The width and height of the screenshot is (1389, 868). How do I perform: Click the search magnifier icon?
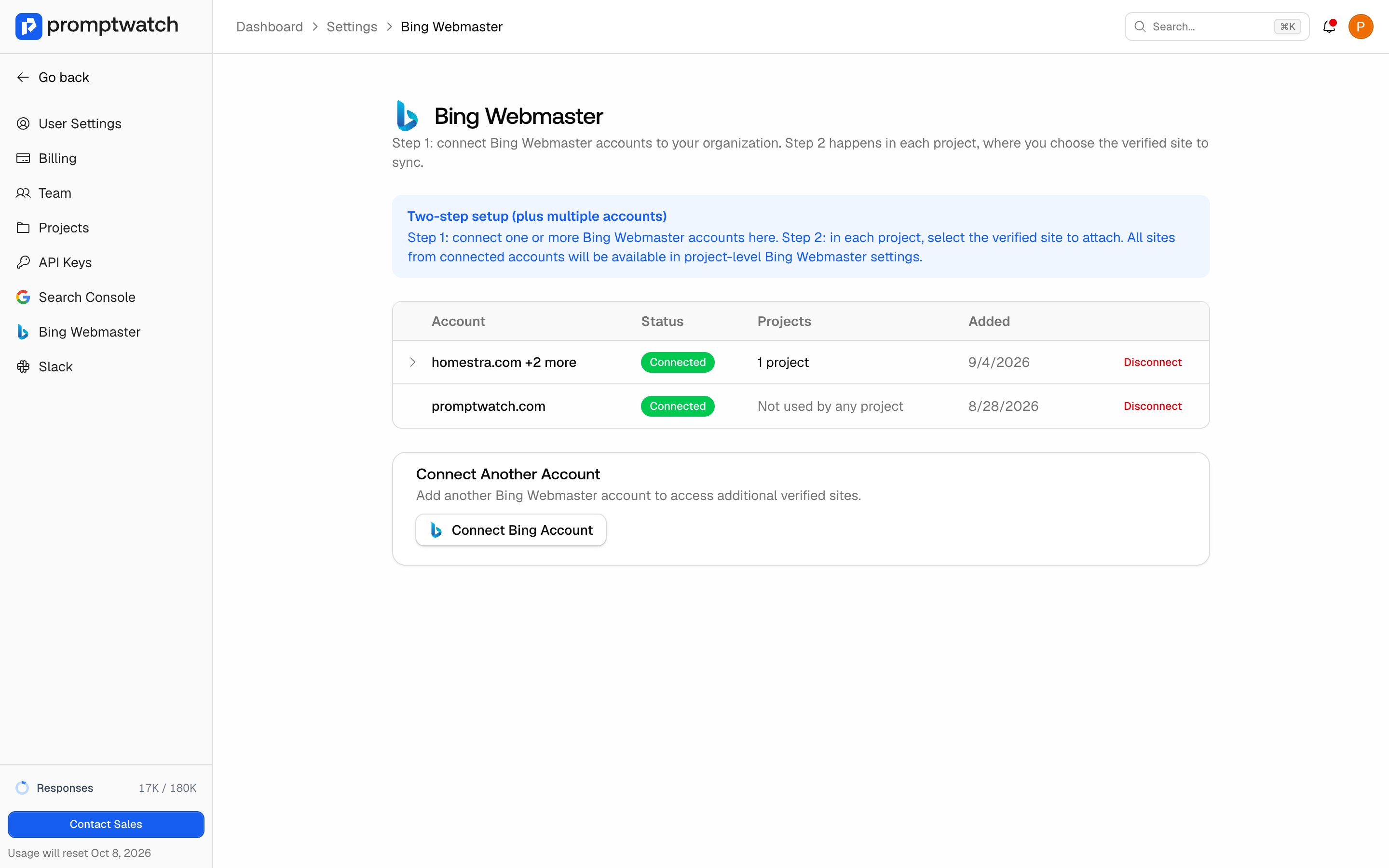point(1140,27)
